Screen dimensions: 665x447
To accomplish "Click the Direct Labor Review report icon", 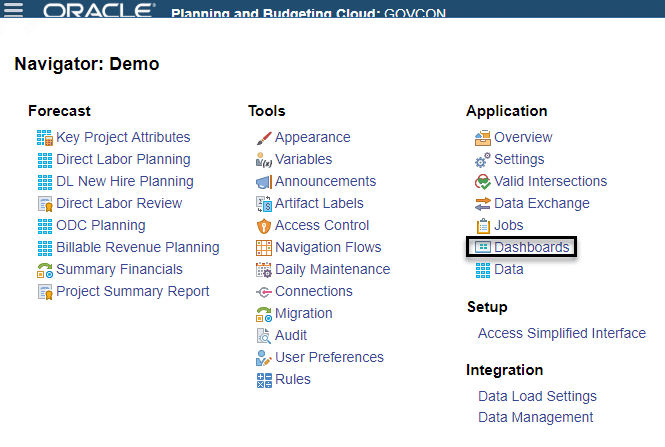I will [45, 204].
